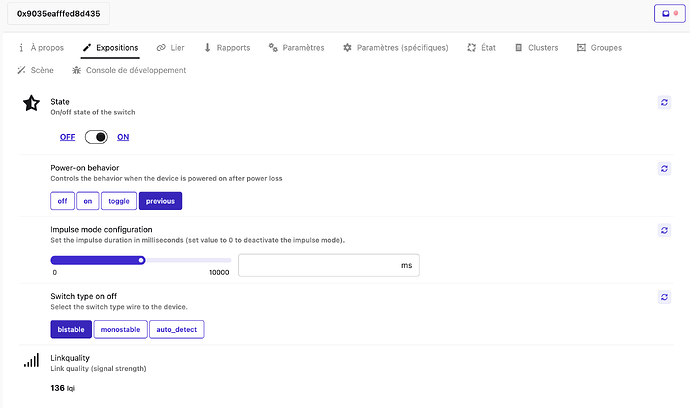This screenshot has width=690, height=408.
Task: Click the refresh icon for State
Action: pyautogui.click(x=663, y=103)
